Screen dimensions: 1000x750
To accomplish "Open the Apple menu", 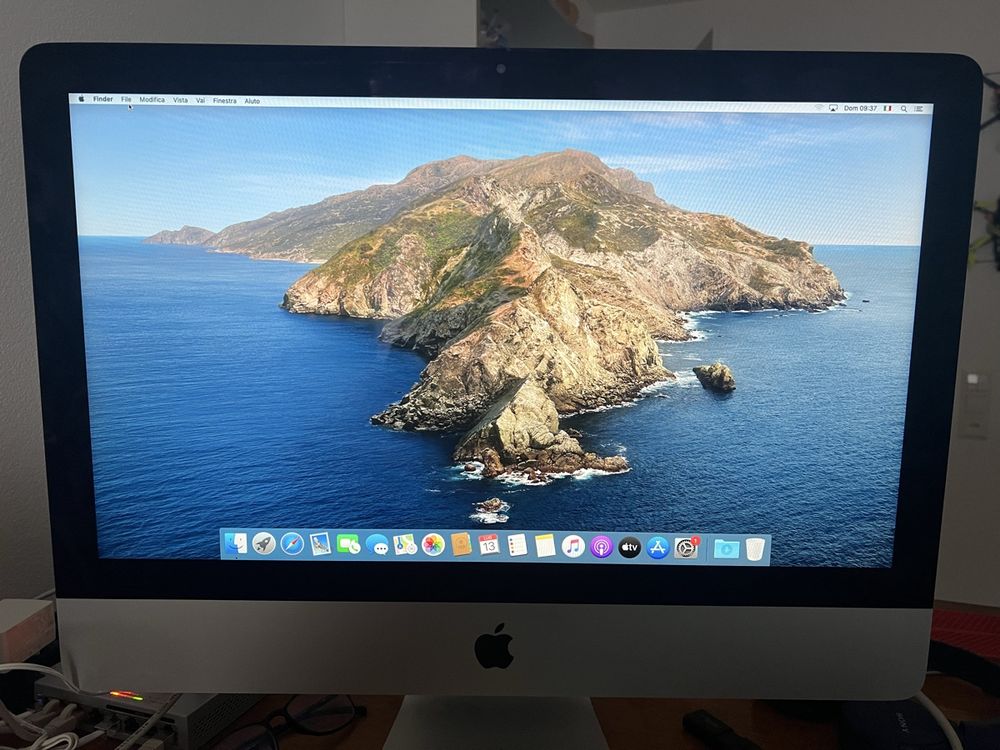I will (81, 99).
